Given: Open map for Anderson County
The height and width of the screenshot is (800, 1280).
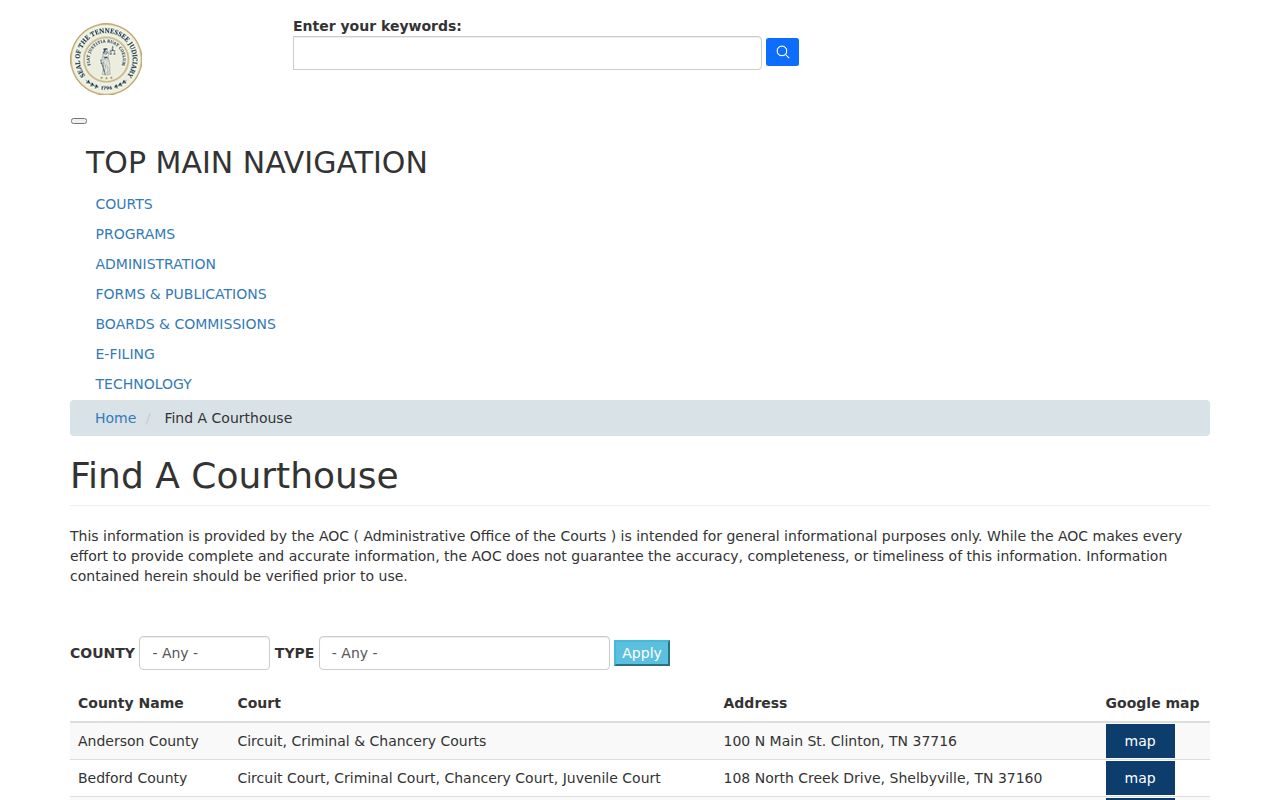Looking at the screenshot, I should [1140, 741].
